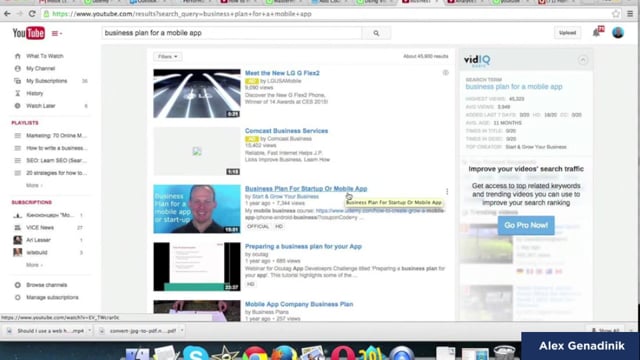Open arrow menu for convert-jpg-to-pdf download
This screenshot has height=360, width=640.
coord(182,331)
